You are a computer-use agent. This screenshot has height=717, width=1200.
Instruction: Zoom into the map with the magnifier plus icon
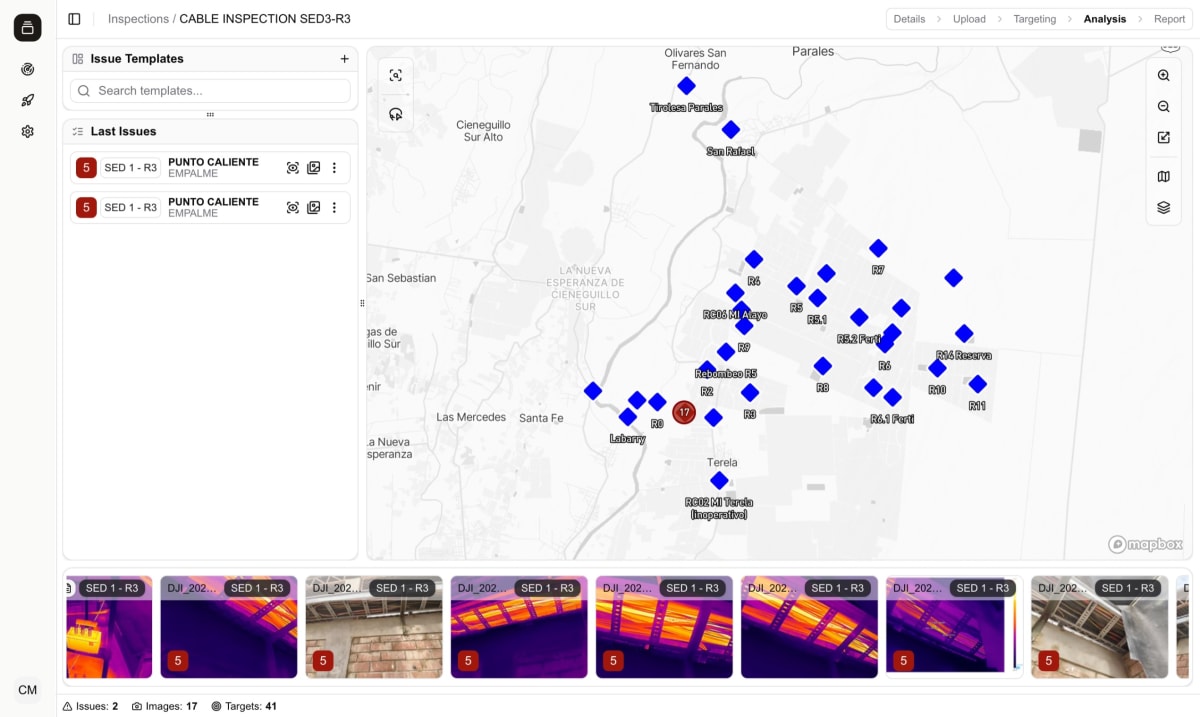tap(1163, 75)
